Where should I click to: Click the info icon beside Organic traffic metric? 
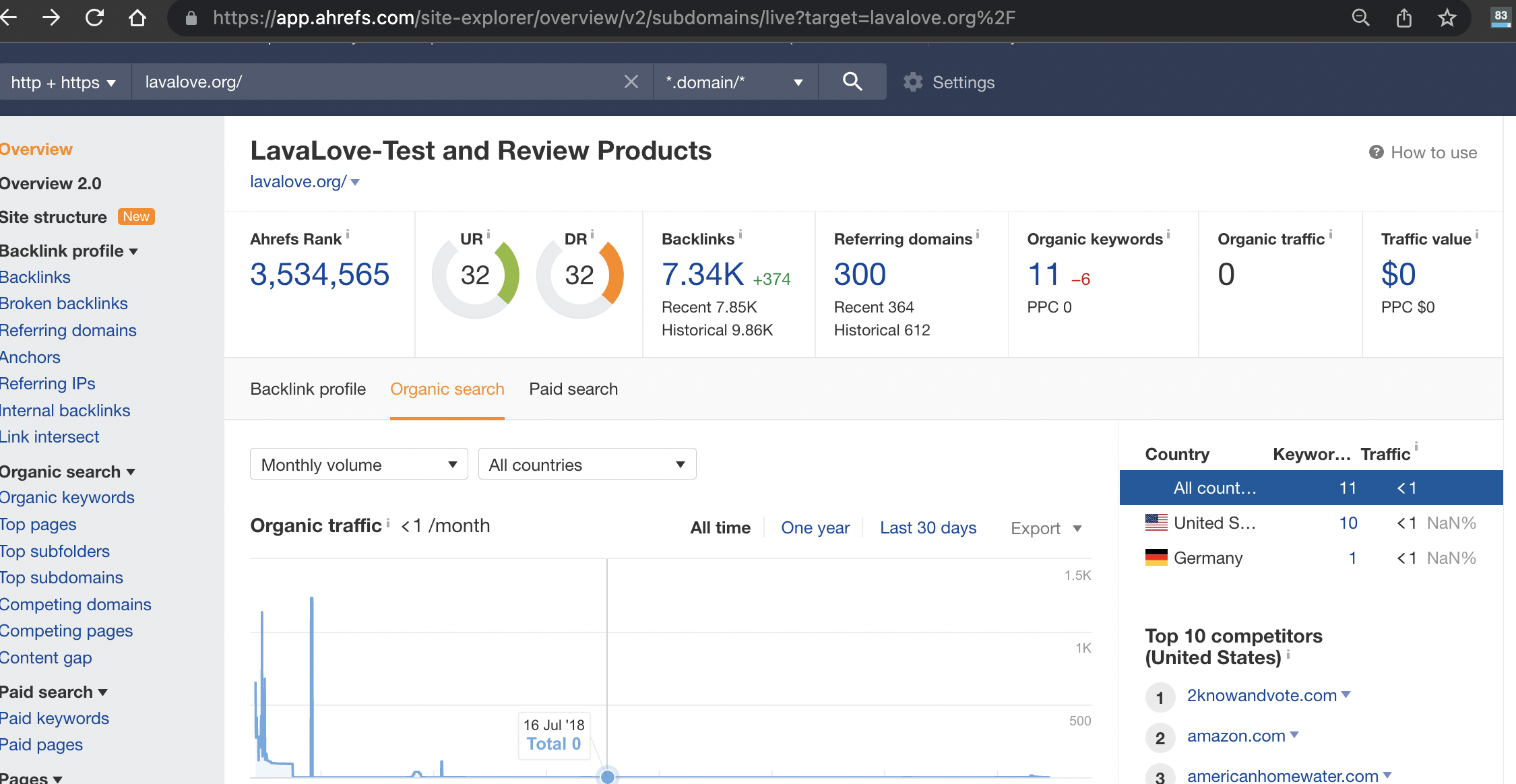[x=1331, y=234]
